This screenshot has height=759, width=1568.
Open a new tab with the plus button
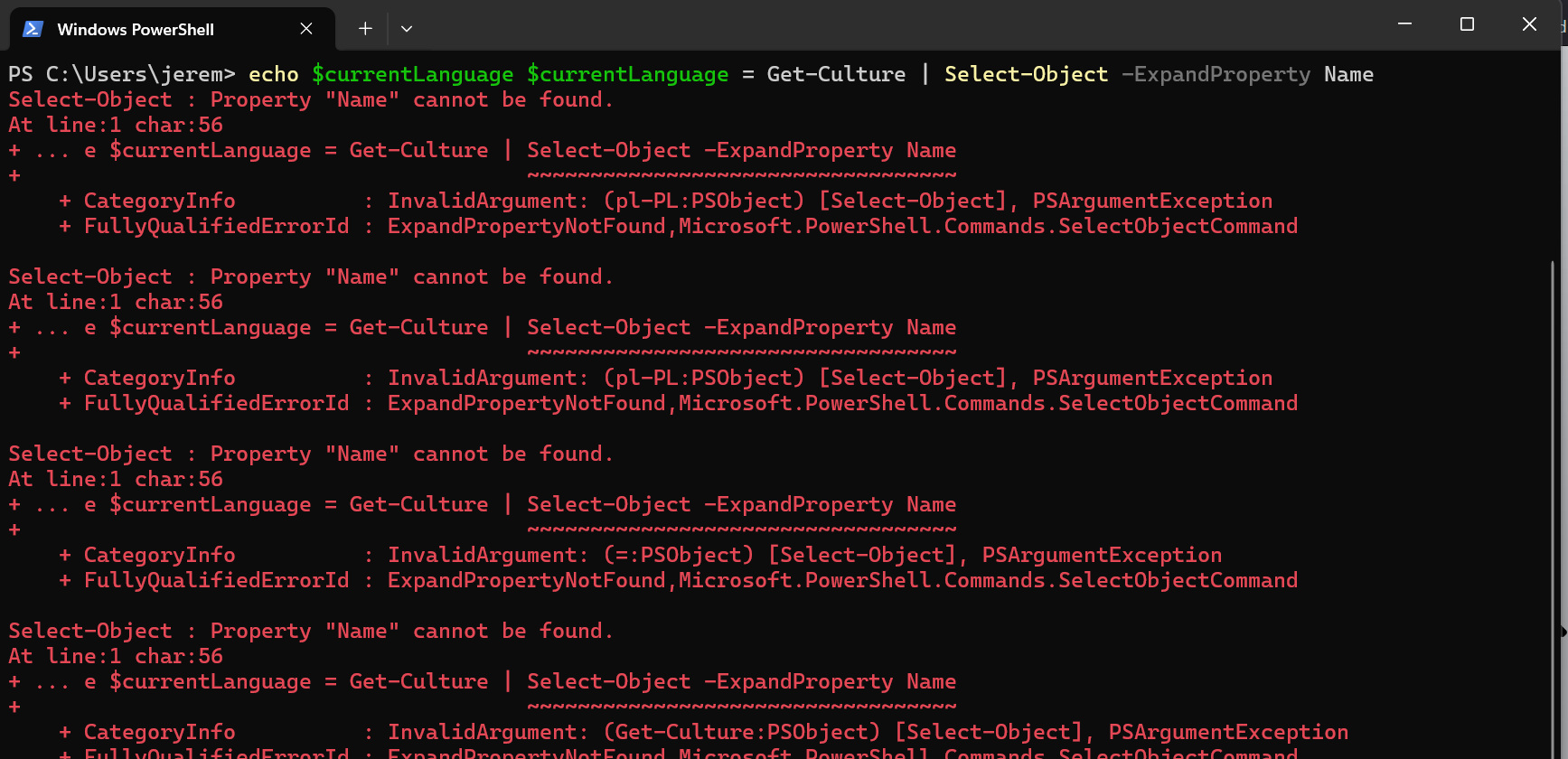(x=365, y=29)
